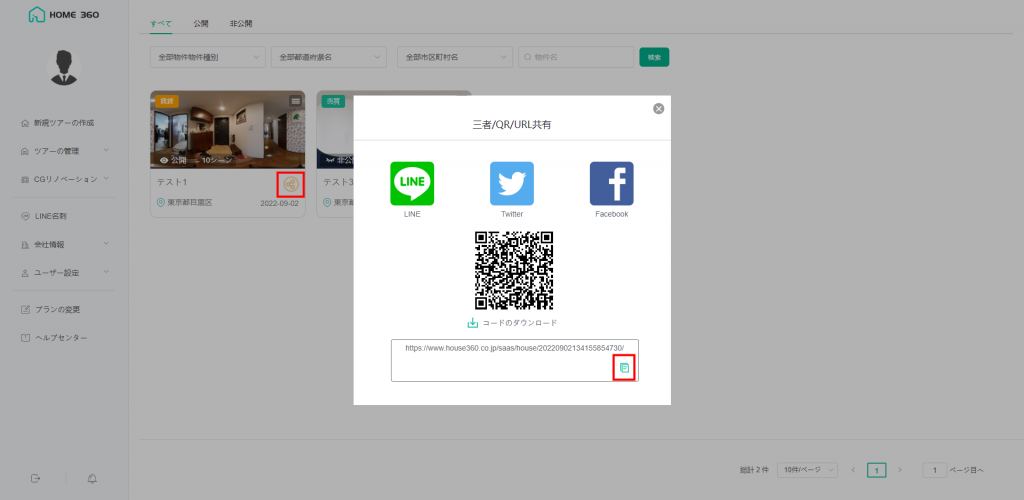Click the logout icon in sidebar

pyautogui.click(x=36, y=479)
